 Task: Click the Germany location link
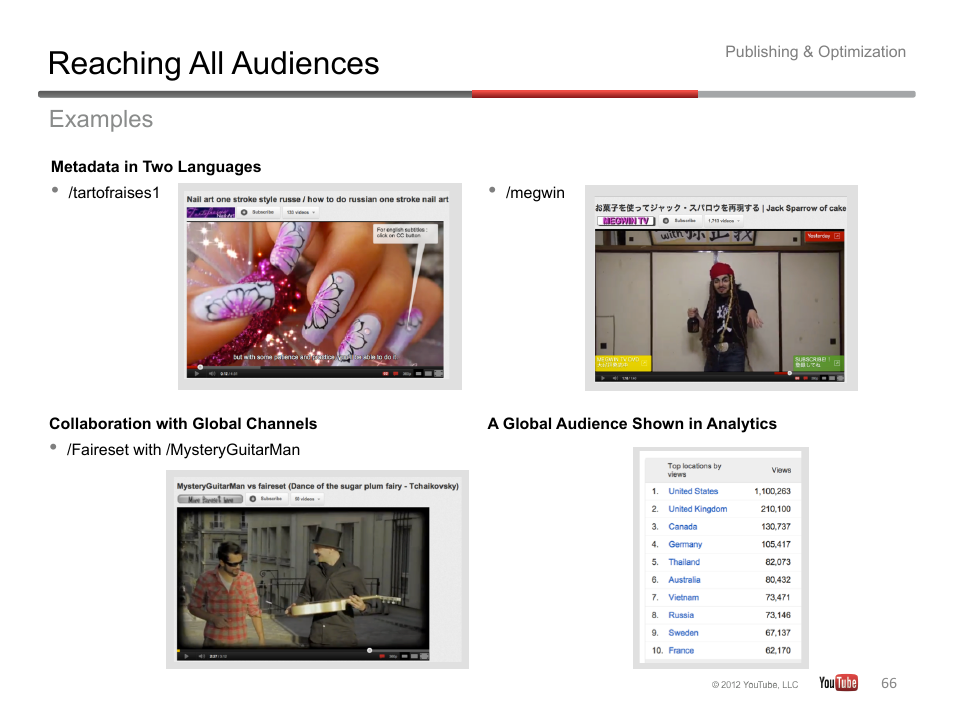[685, 544]
